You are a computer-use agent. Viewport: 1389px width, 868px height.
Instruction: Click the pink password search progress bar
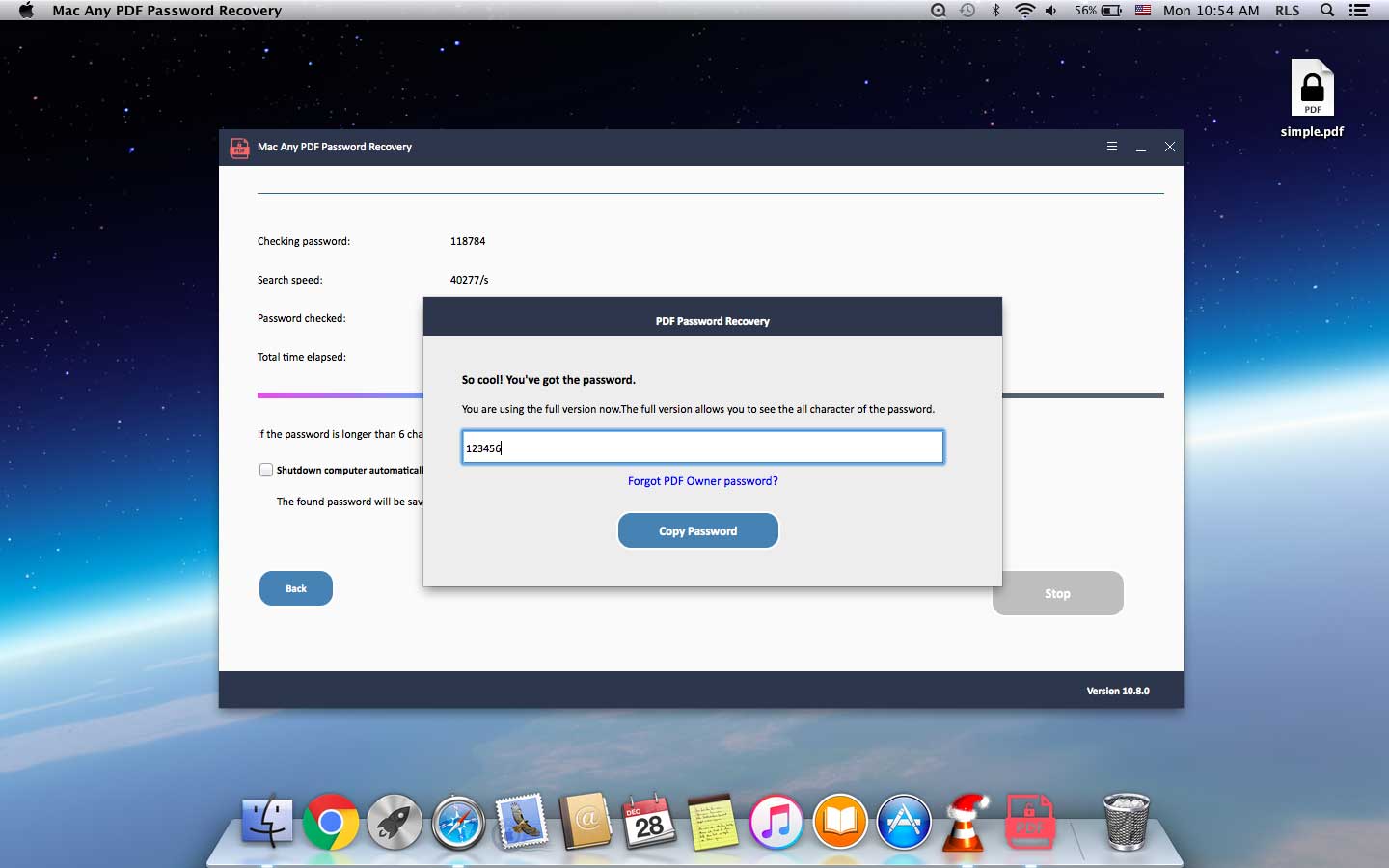(338, 395)
